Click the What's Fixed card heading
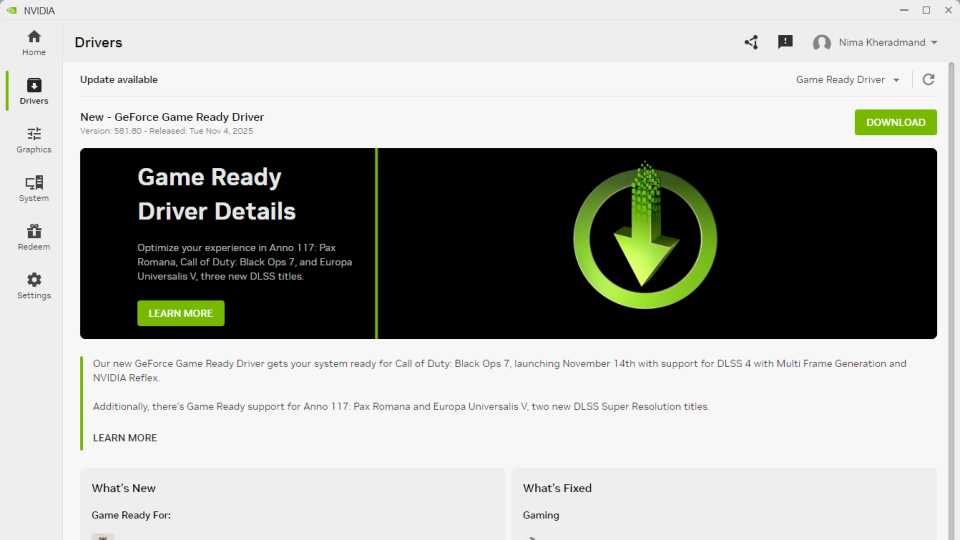The height and width of the screenshot is (540, 960). (x=557, y=488)
